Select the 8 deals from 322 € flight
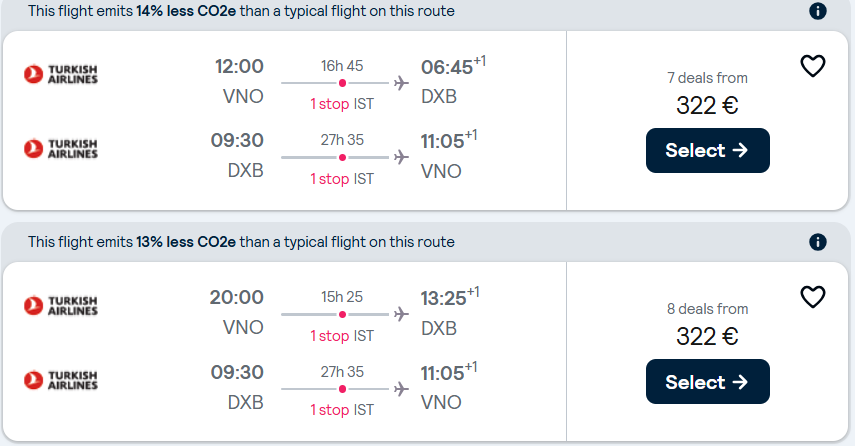This screenshot has width=855, height=446. coord(707,382)
